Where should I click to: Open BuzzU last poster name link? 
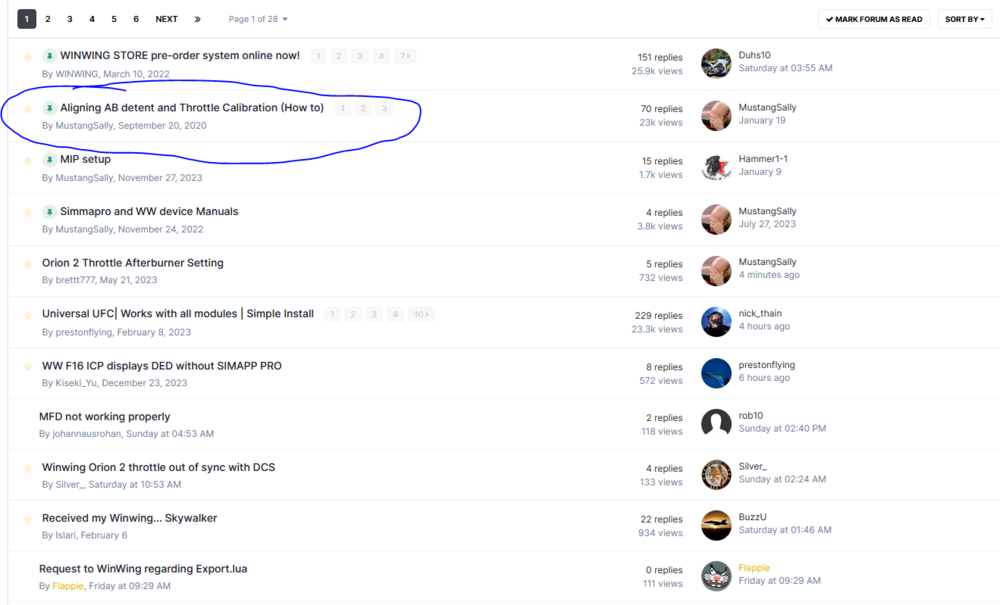point(753,517)
